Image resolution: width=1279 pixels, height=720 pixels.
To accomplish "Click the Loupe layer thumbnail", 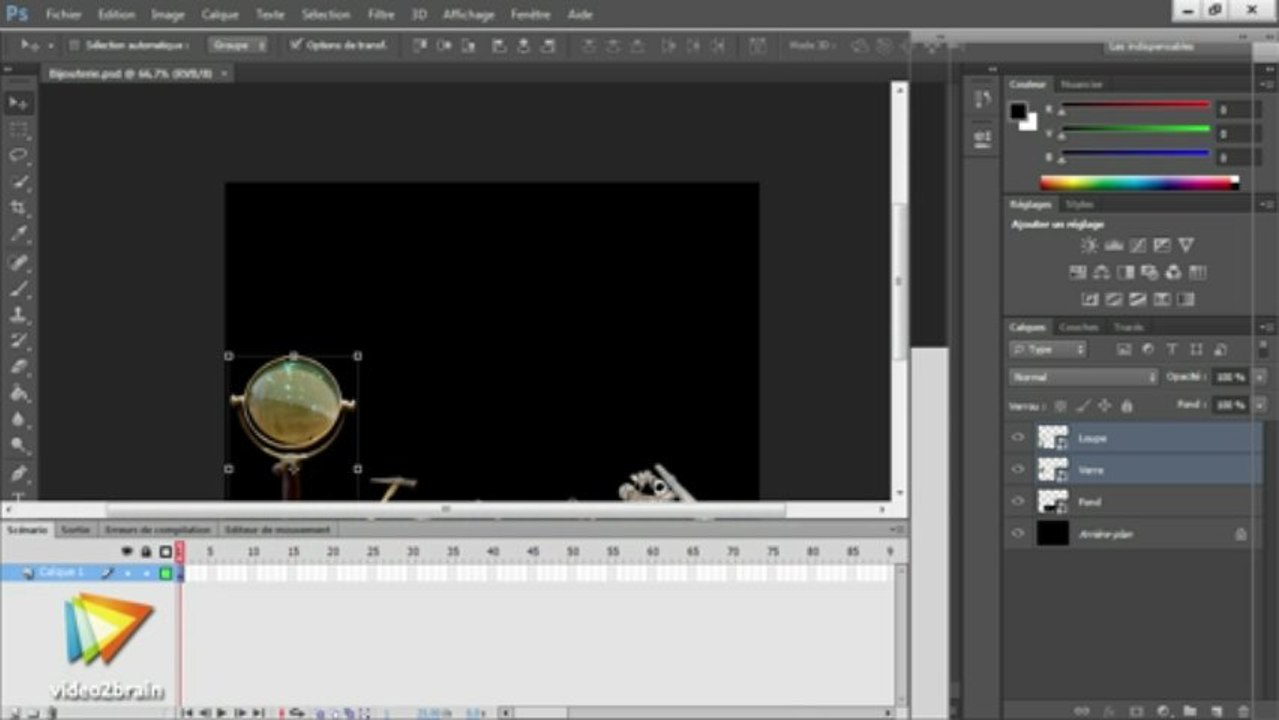I will [1052, 437].
